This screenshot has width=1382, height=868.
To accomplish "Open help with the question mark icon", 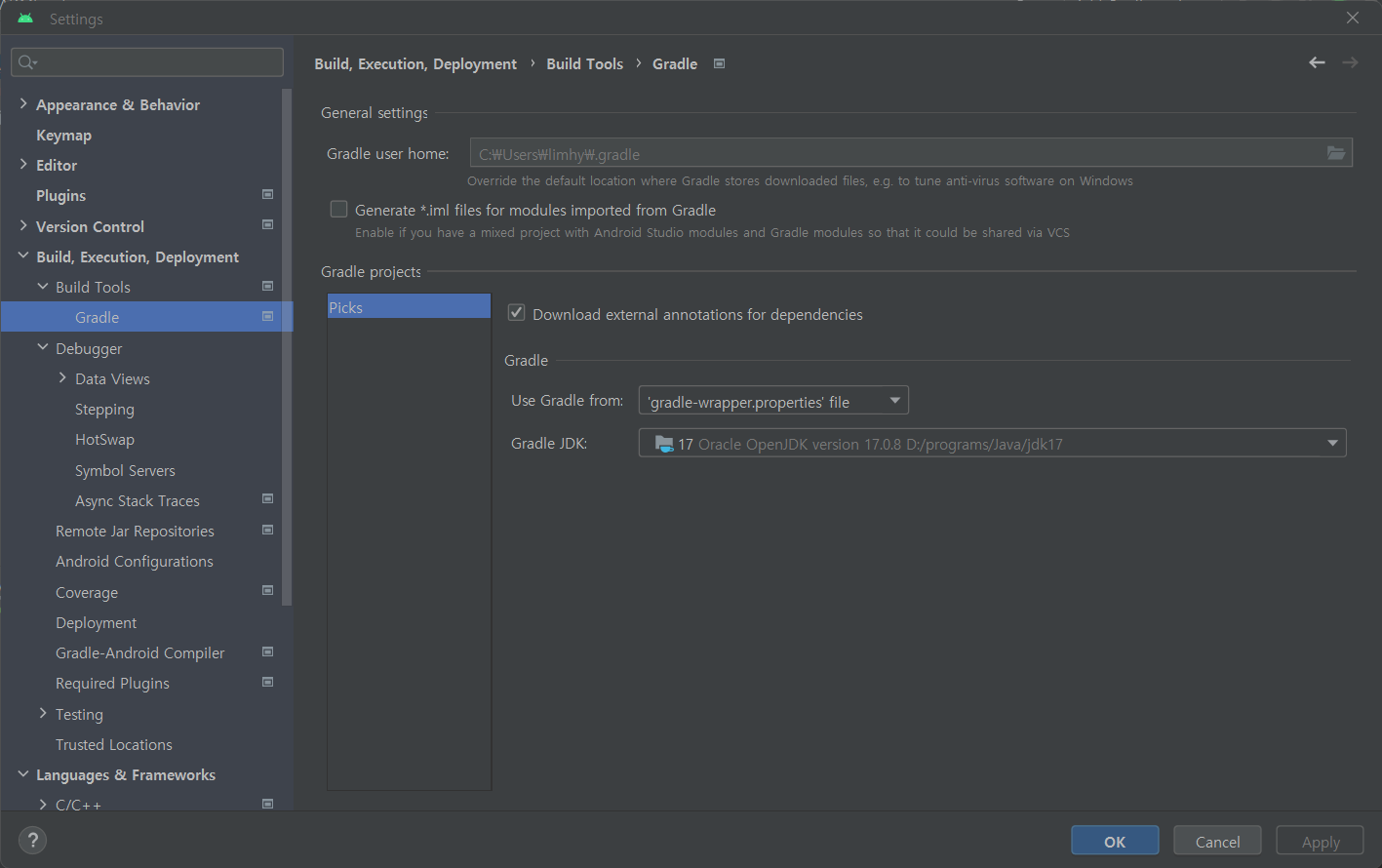I will pyautogui.click(x=32, y=840).
